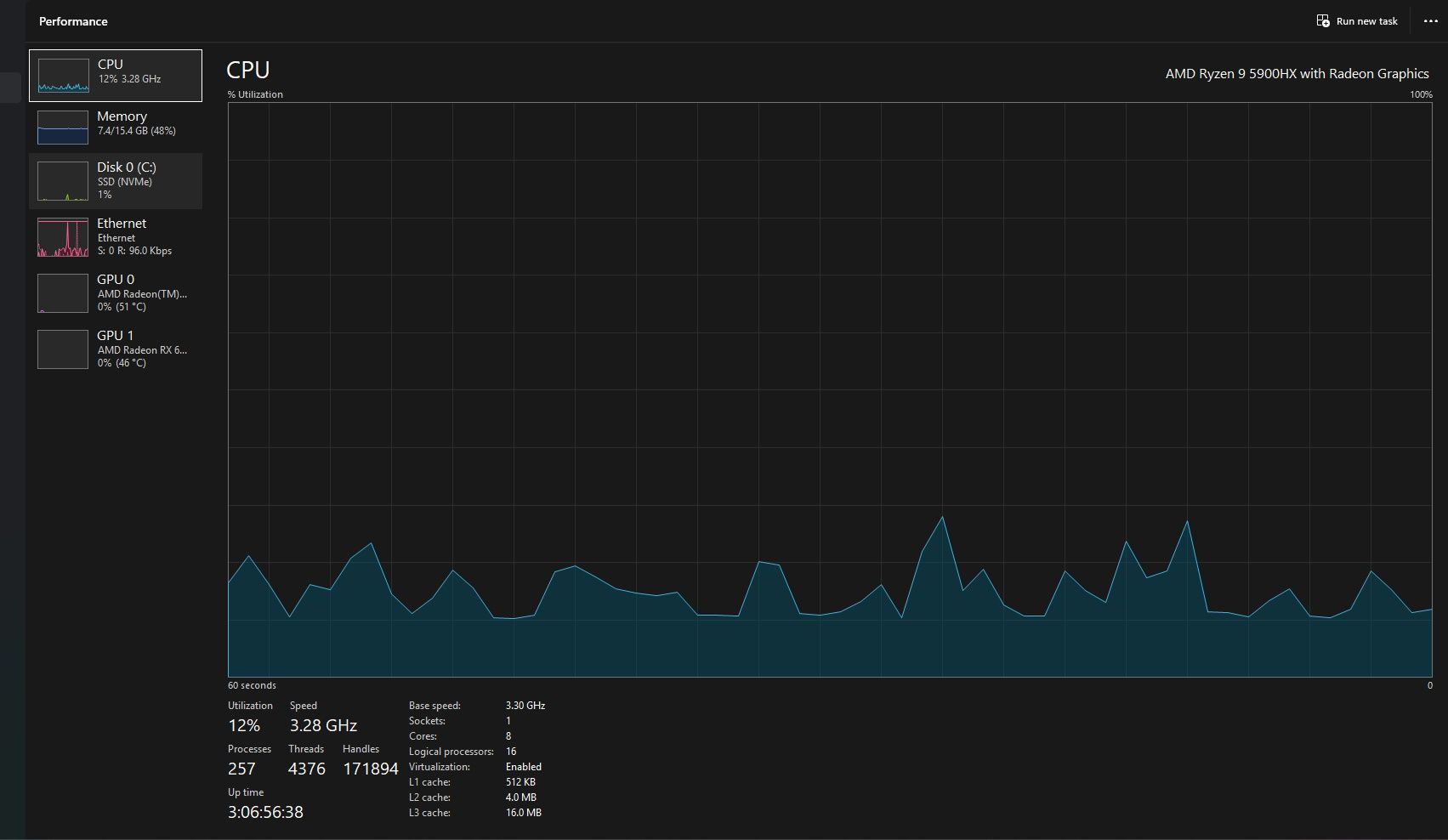Click the Base speed value 3.30 GHz
The width and height of the screenshot is (1448, 840).
point(525,706)
